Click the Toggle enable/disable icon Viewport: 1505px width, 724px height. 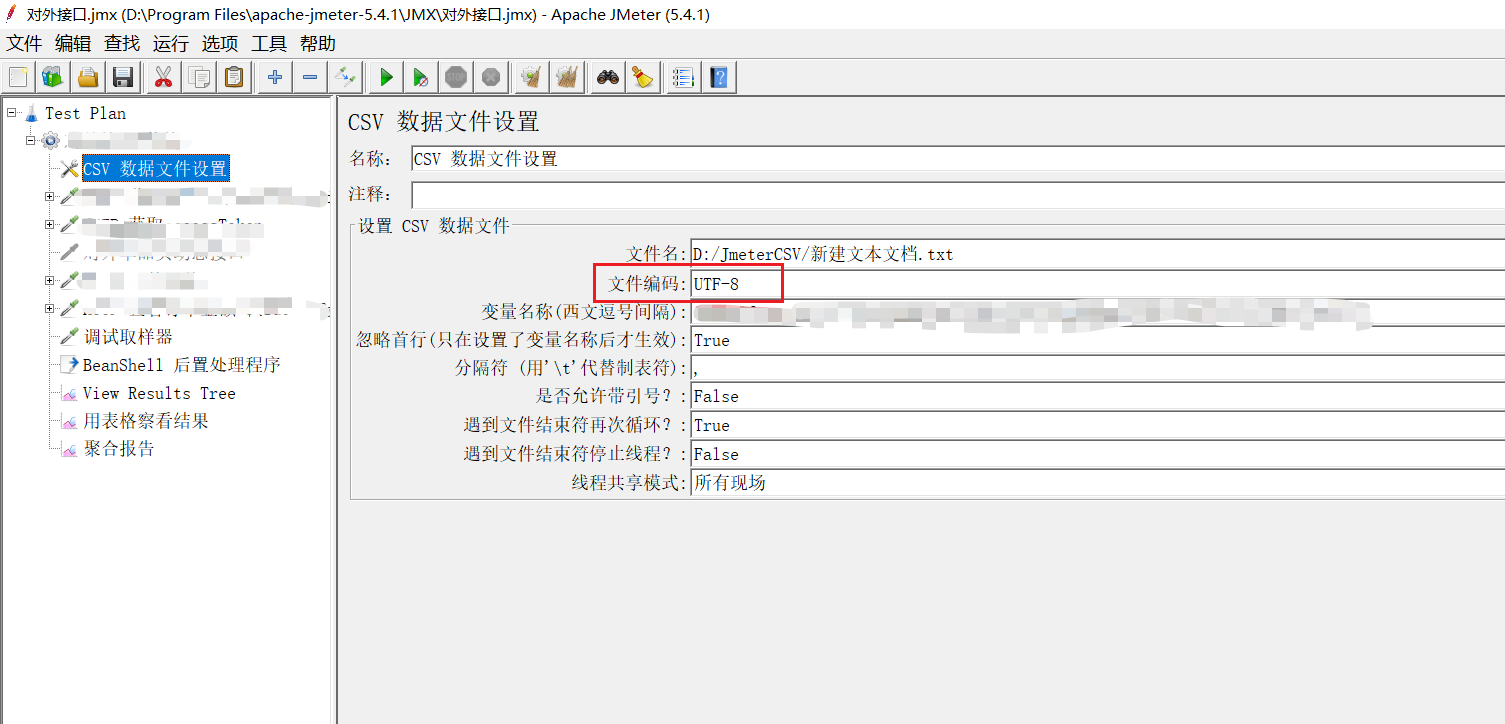tap(346, 77)
